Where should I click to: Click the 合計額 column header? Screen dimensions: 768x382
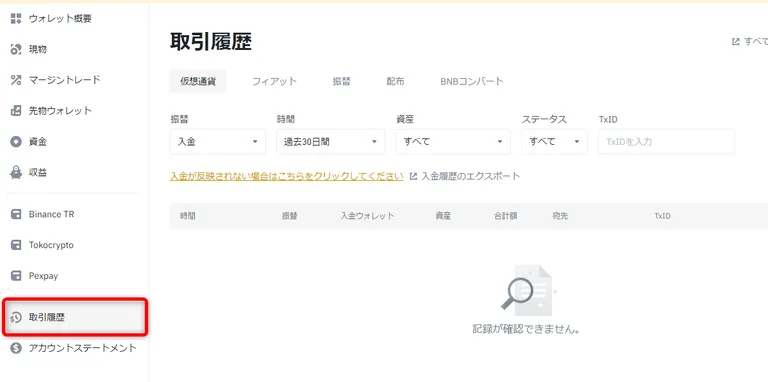point(505,216)
